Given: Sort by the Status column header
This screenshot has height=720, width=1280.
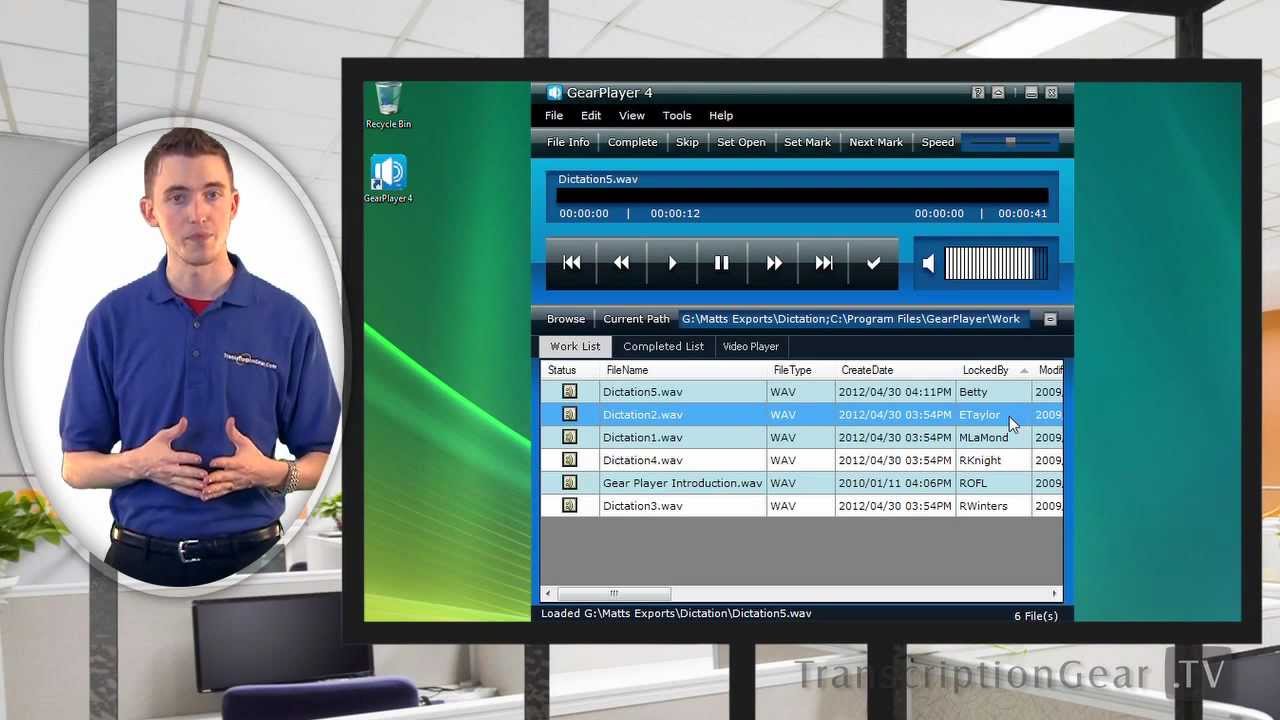Looking at the screenshot, I should click(570, 370).
